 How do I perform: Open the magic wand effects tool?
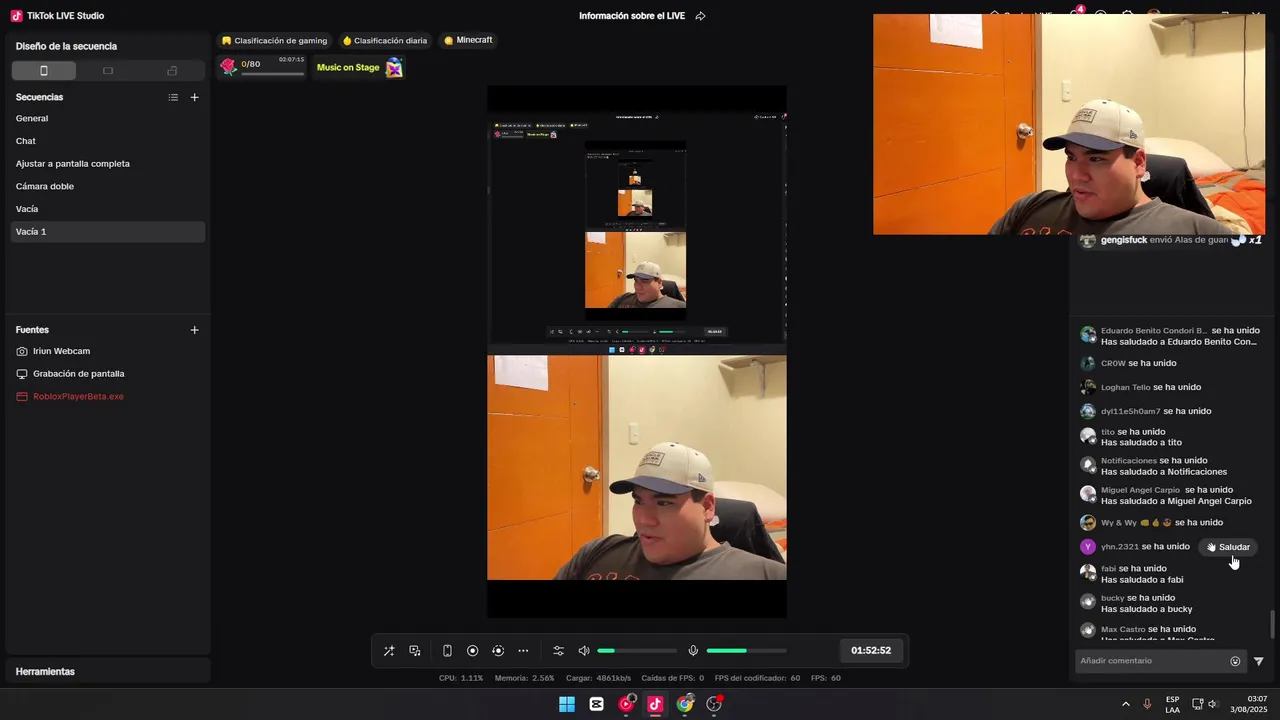click(389, 651)
